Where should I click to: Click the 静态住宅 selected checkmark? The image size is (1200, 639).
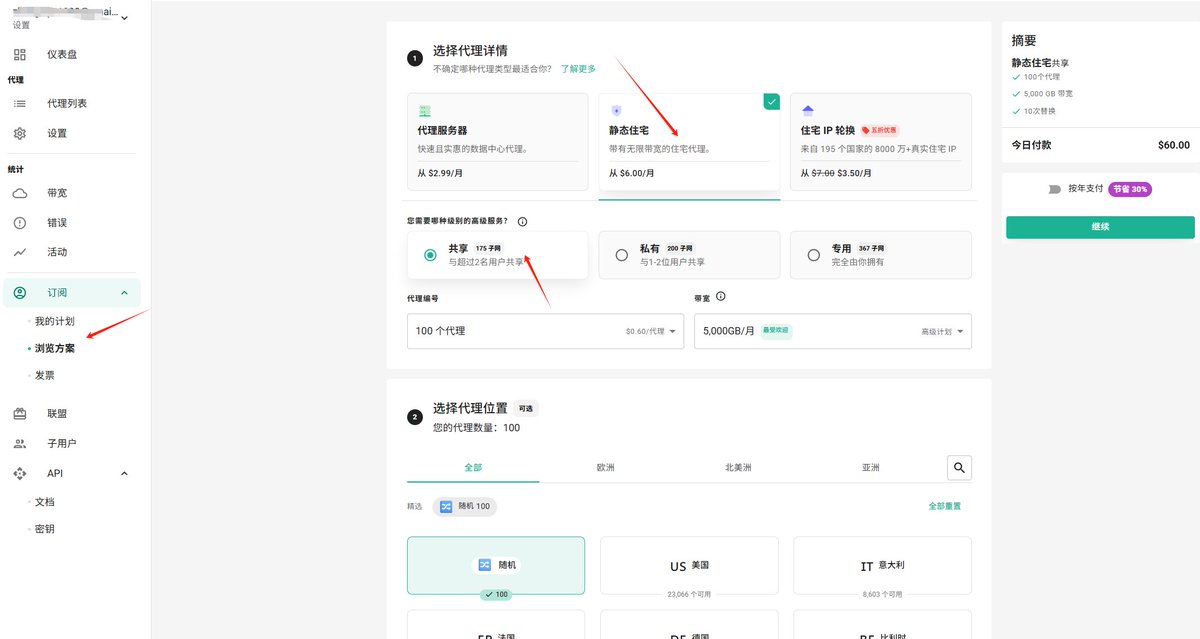[771, 101]
